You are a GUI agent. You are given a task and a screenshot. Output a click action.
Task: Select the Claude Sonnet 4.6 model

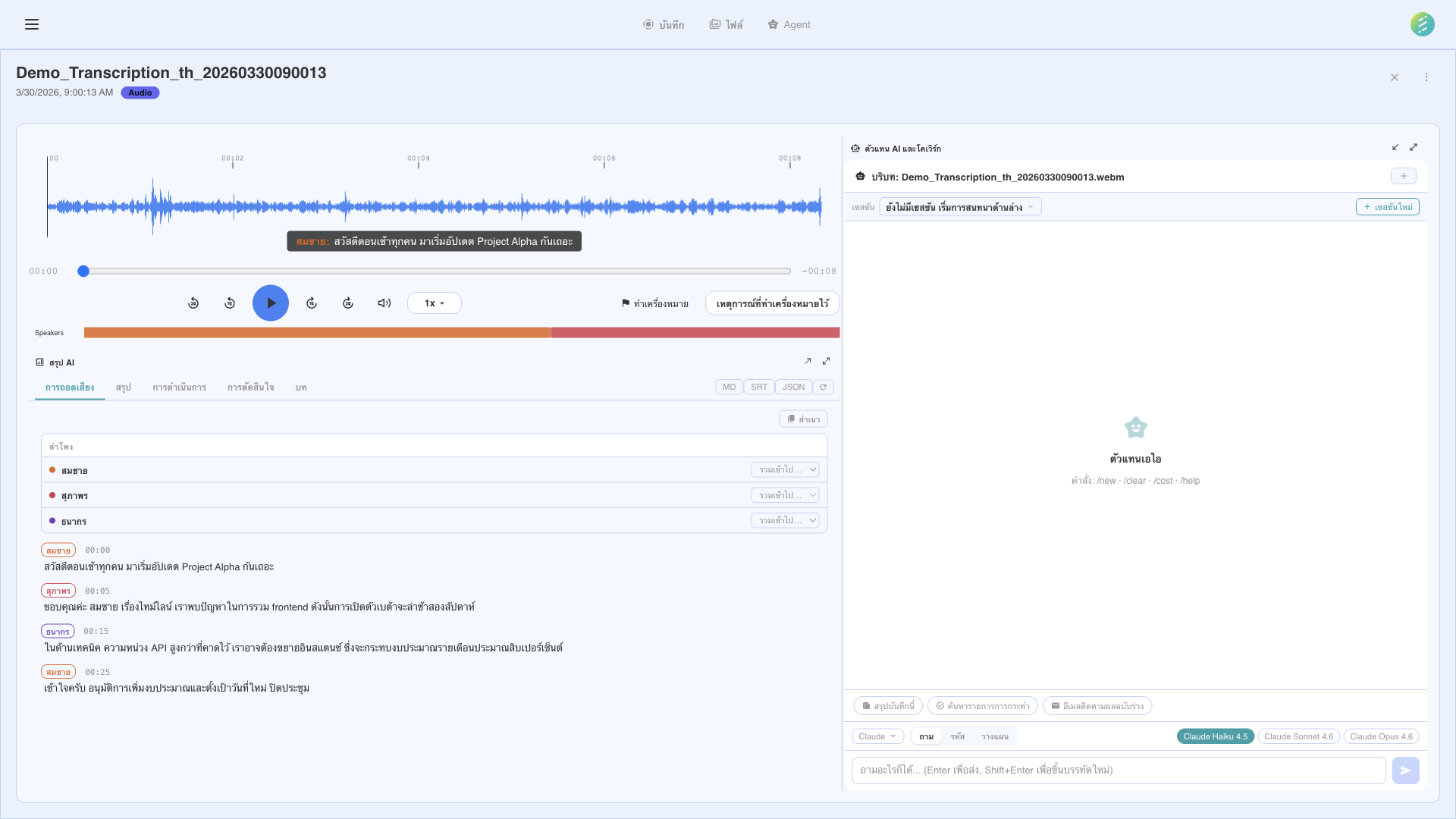click(1298, 736)
